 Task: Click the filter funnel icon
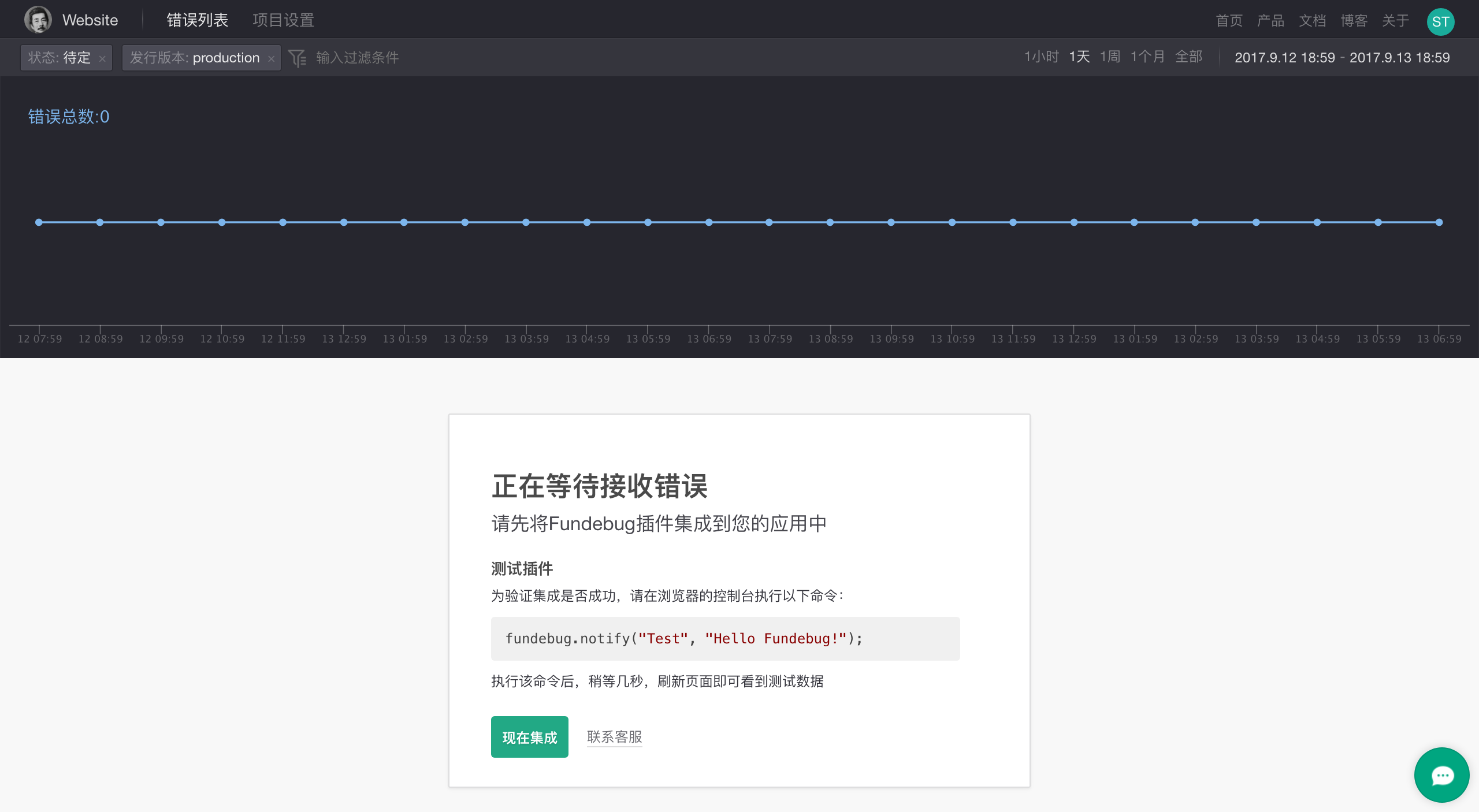[297, 58]
